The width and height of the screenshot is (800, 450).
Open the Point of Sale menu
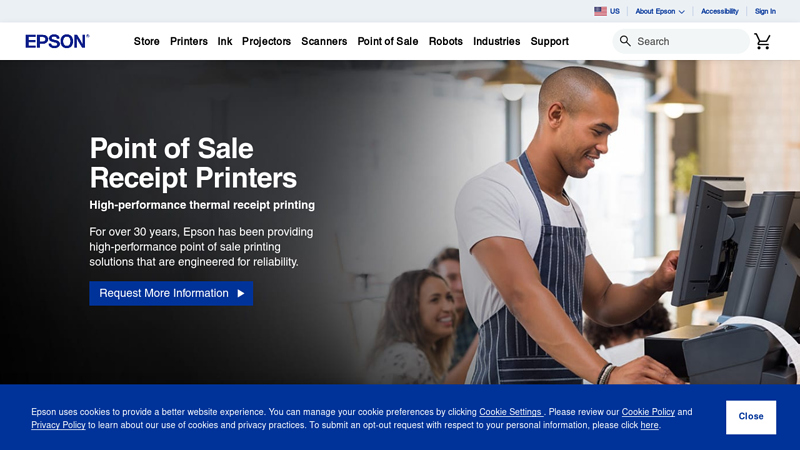point(388,41)
